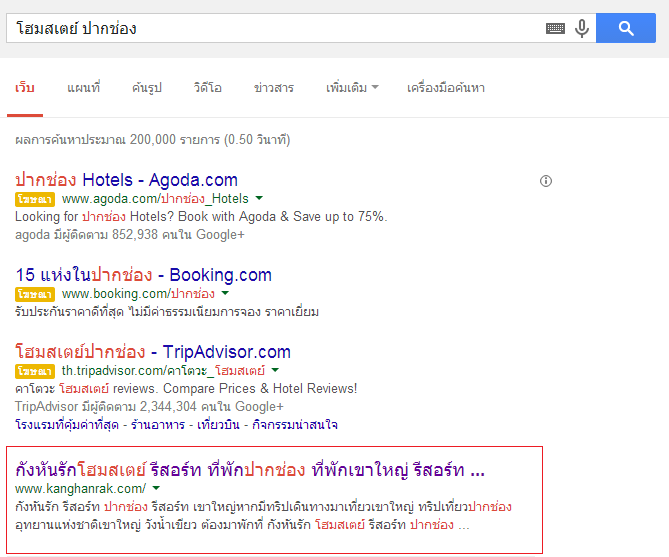Viewport: 669px width, 557px height.
Task: Click the โฆษณา ad badge on Booking.com result
Action: tap(35, 295)
